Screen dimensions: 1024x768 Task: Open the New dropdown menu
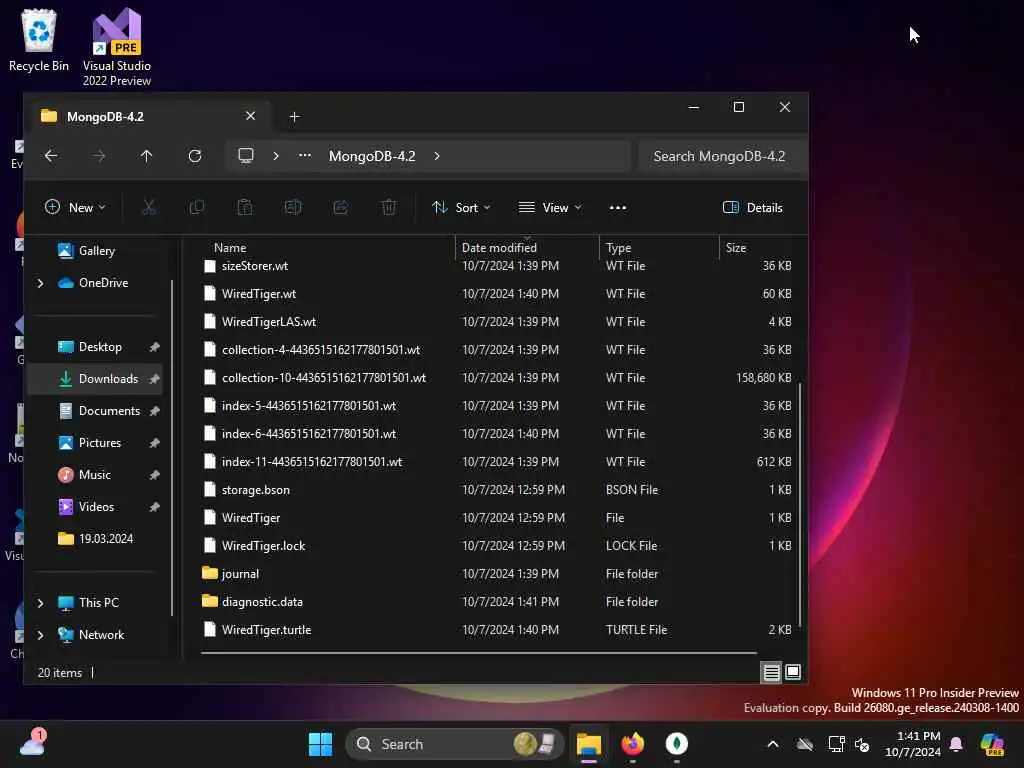click(75, 208)
